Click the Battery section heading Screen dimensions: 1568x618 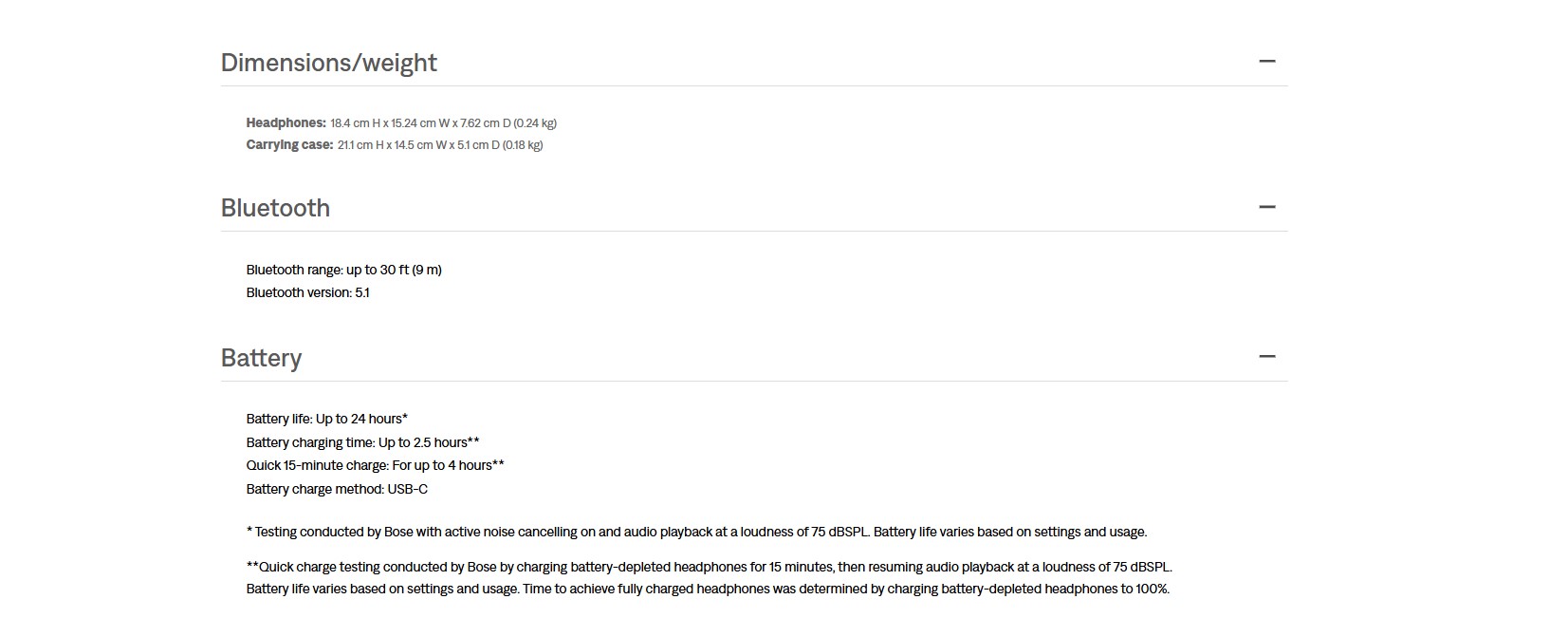tap(261, 358)
